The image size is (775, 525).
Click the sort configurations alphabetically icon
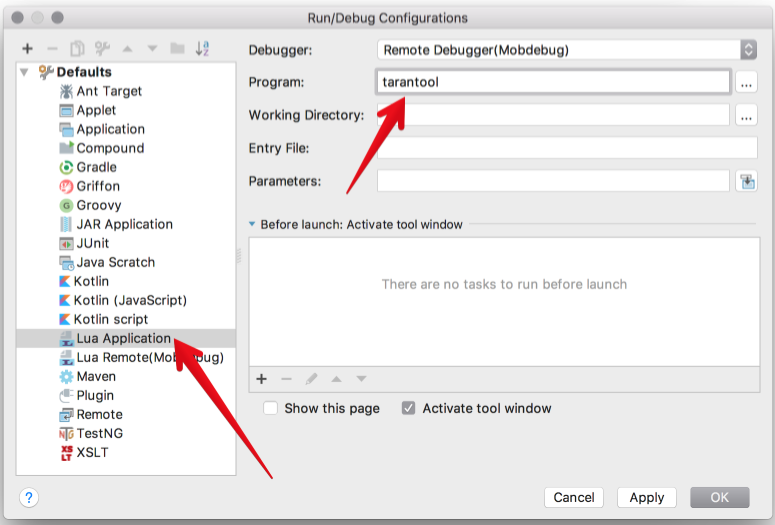point(202,48)
